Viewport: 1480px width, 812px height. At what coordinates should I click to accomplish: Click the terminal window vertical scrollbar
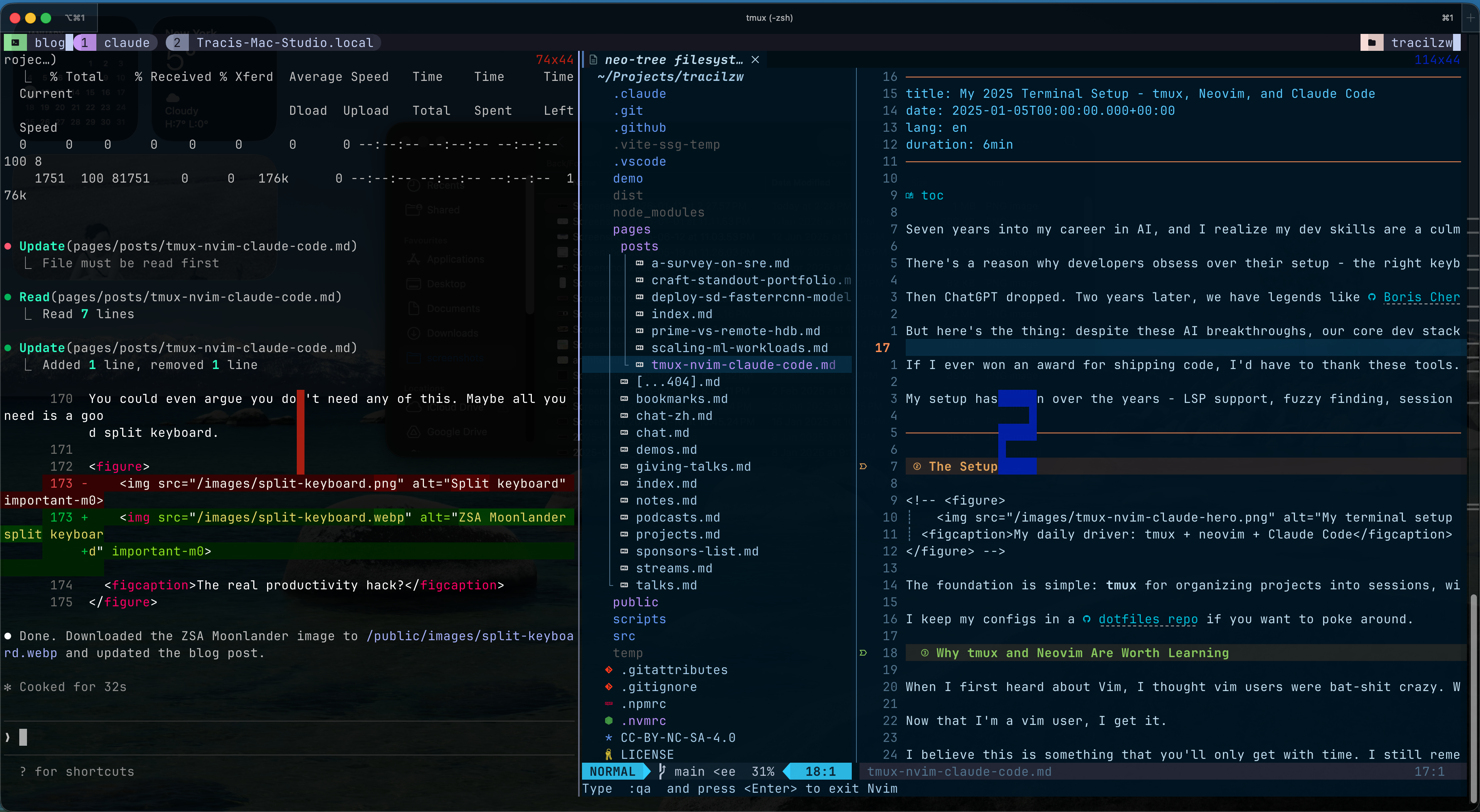coord(1474,698)
